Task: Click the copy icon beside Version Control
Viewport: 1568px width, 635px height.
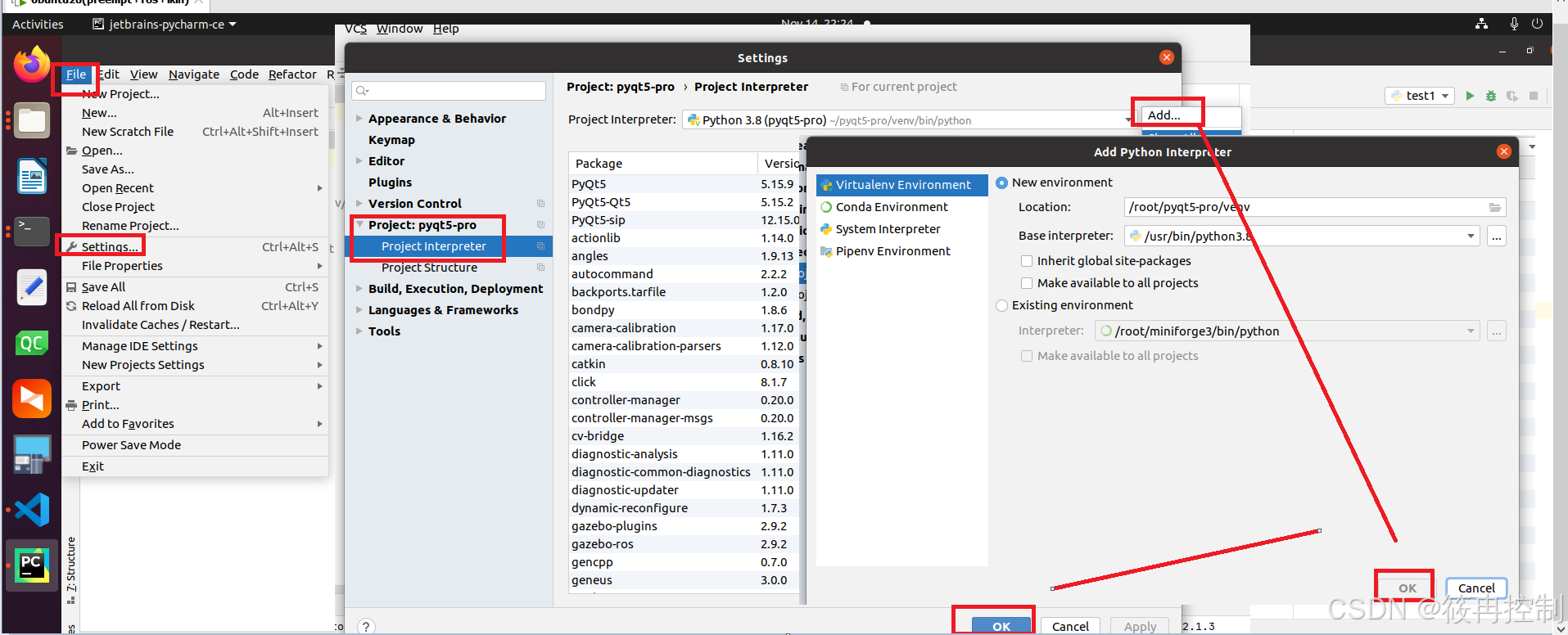Action: coord(540,204)
